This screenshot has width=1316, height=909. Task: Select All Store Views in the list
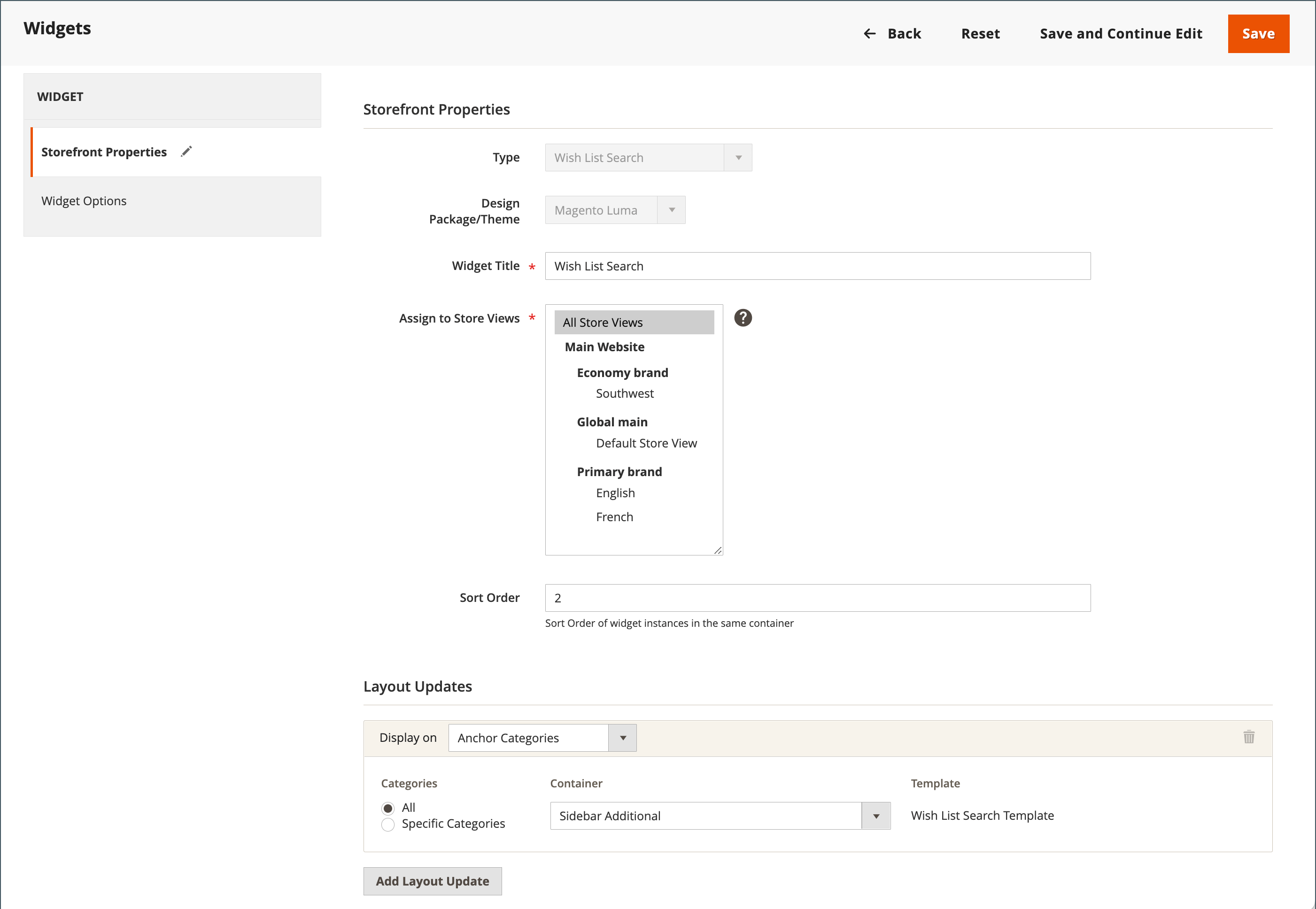pos(634,323)
